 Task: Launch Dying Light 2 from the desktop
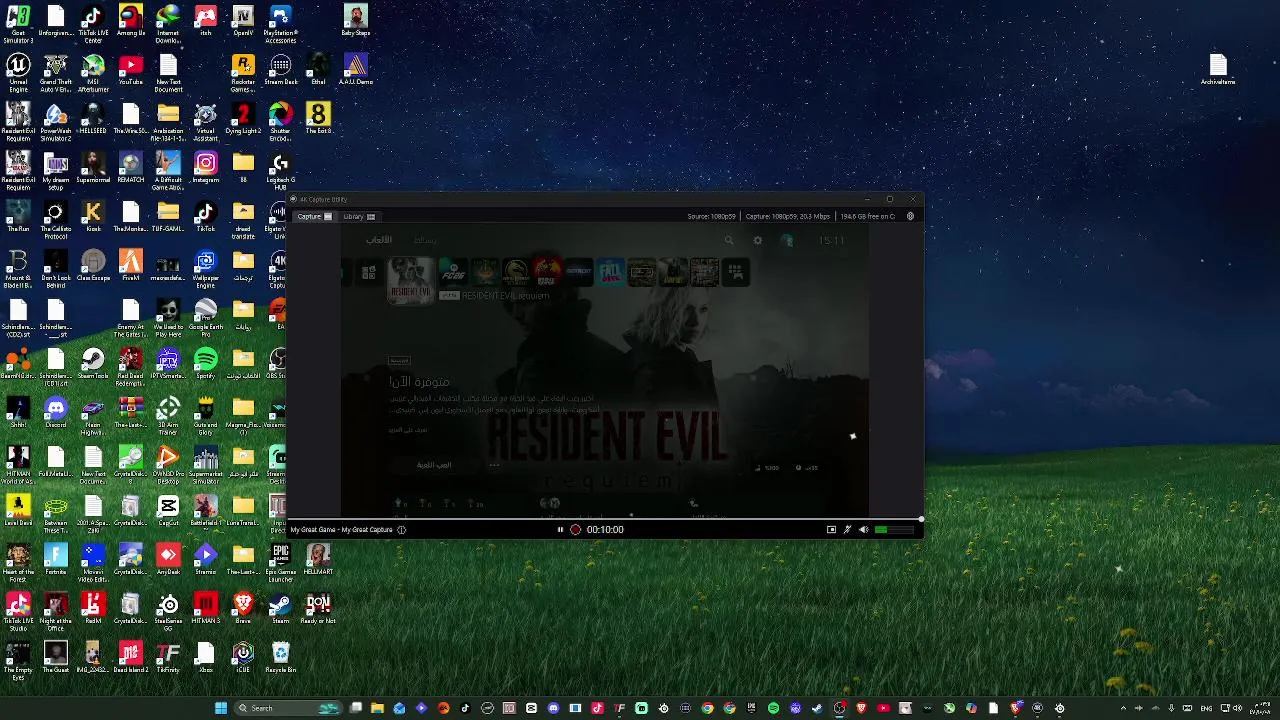pyautogui.click(x=243, y=120)
